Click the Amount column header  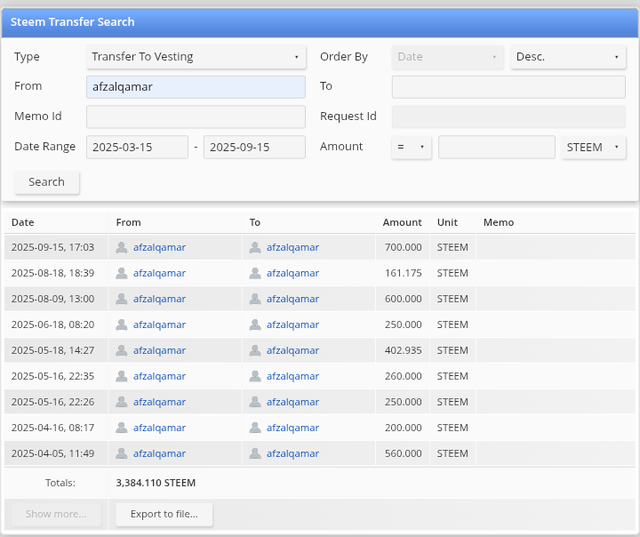402,222
